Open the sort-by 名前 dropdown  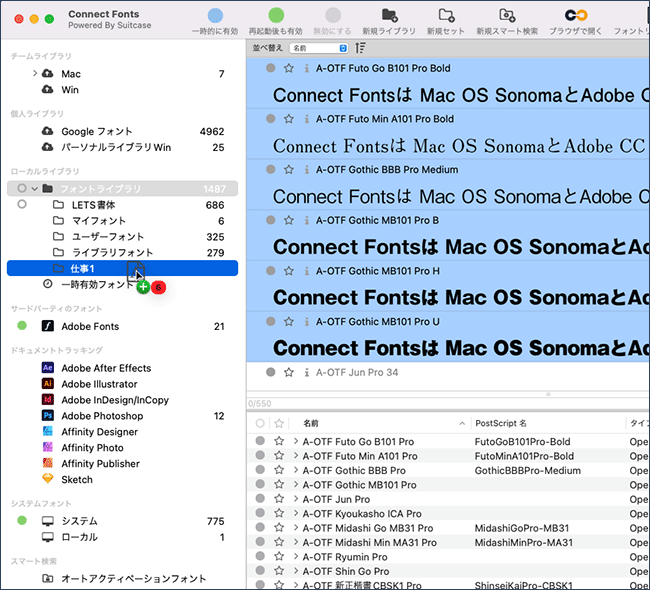[319, 48]
